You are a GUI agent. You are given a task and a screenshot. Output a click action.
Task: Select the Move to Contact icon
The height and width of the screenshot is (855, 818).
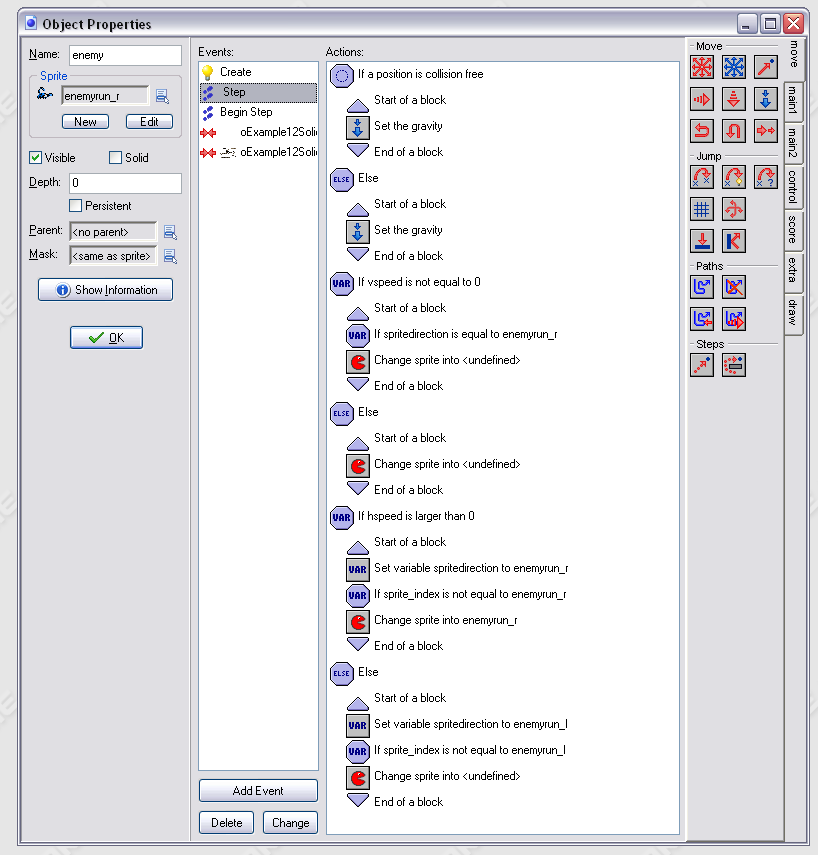click(x=702, y=241)
